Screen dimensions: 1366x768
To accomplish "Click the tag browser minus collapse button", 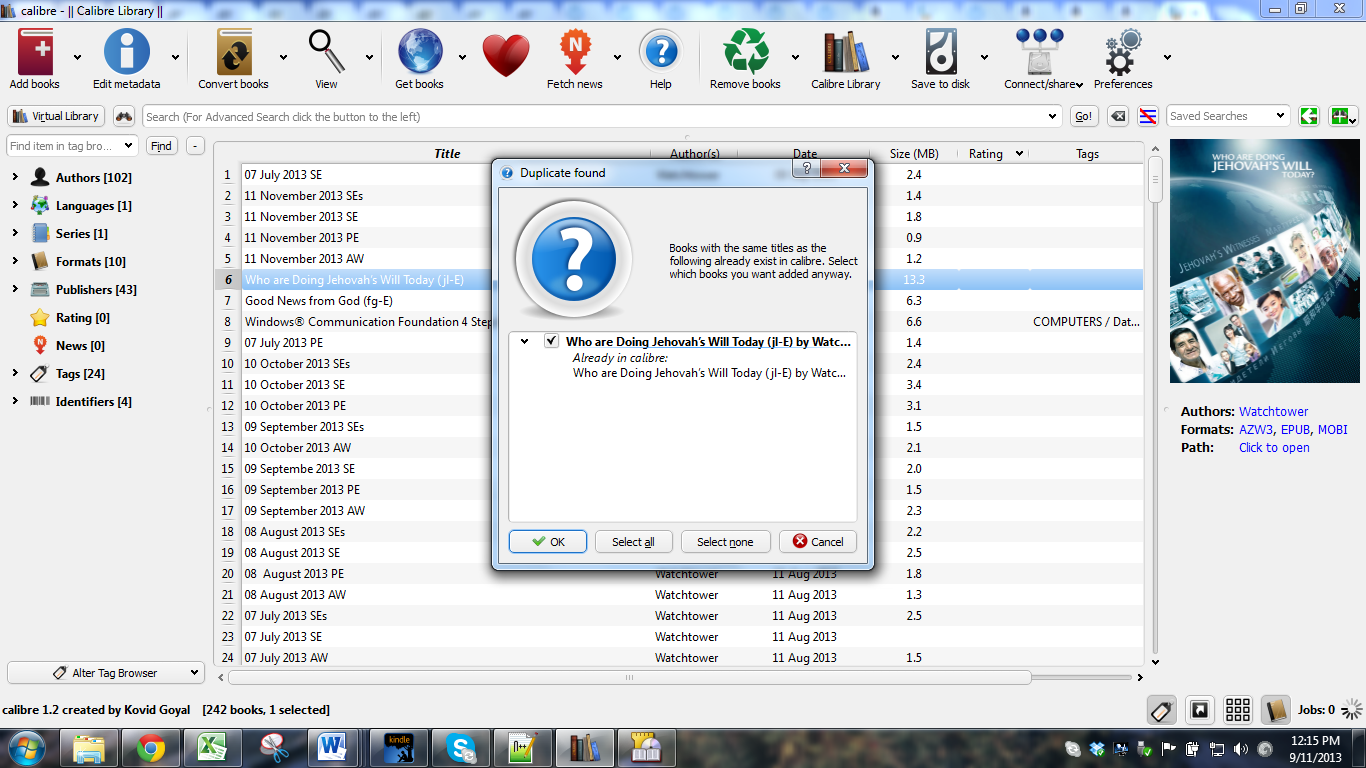I will (x=195, y=146).
